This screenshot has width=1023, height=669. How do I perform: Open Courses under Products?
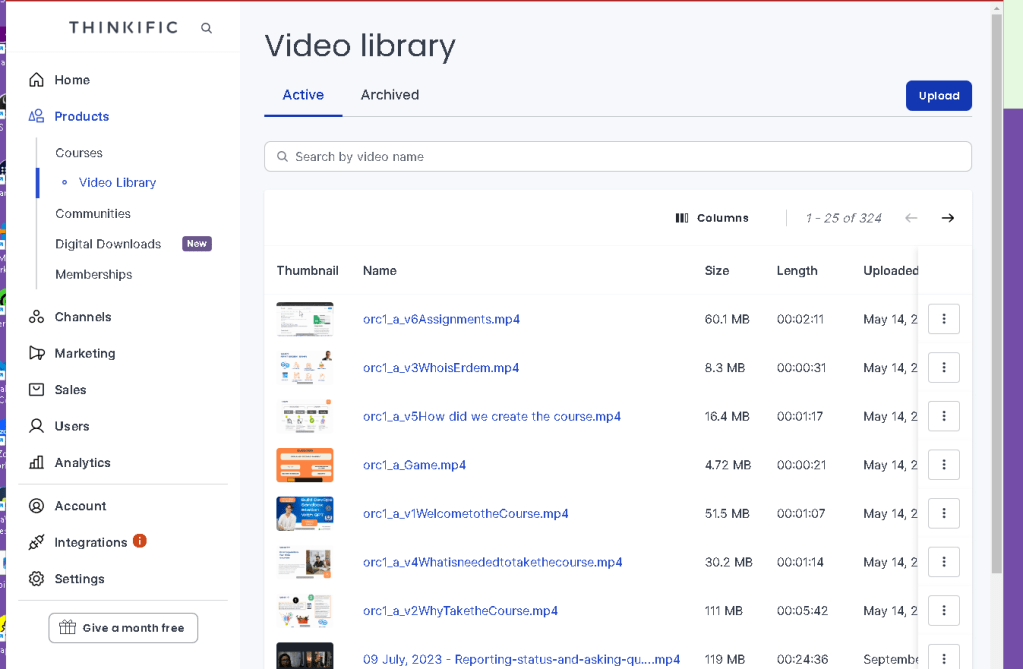click(79, 153)
